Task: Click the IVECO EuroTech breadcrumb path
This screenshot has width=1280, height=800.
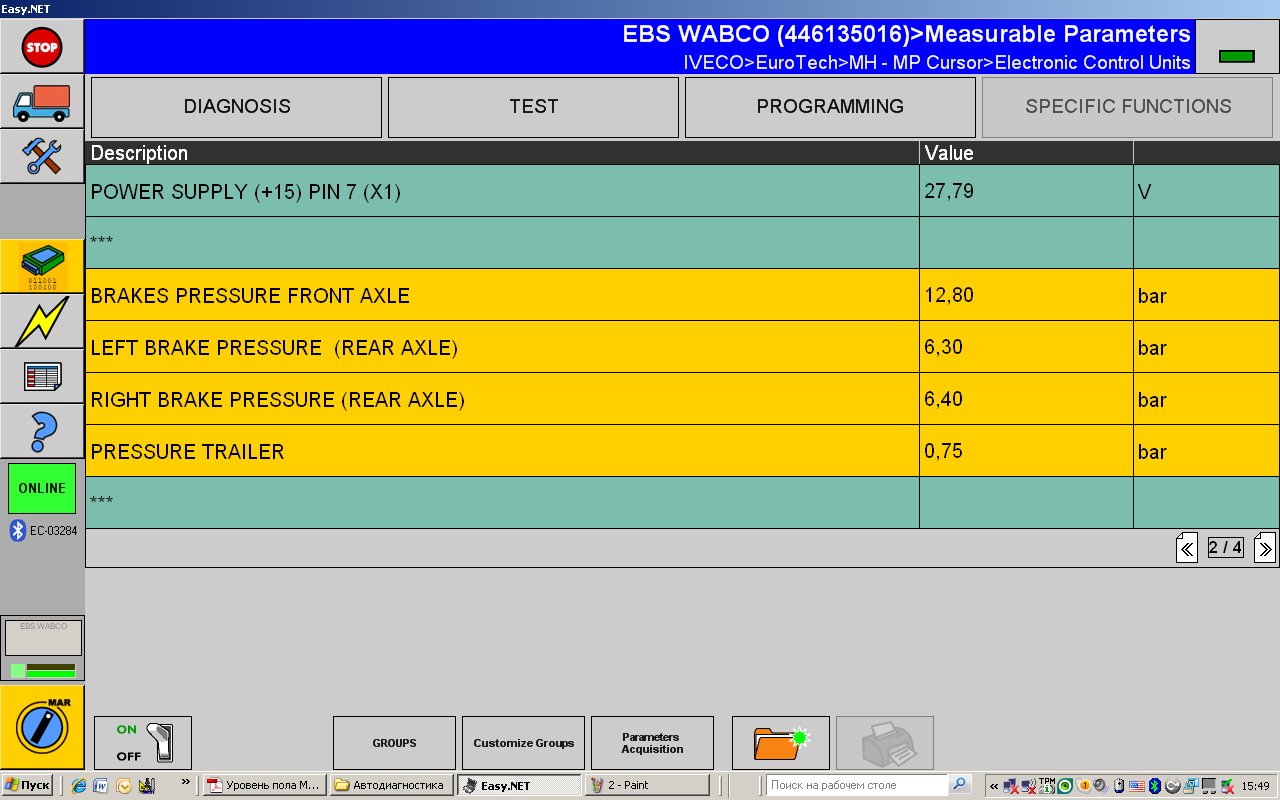Action: 937,62
